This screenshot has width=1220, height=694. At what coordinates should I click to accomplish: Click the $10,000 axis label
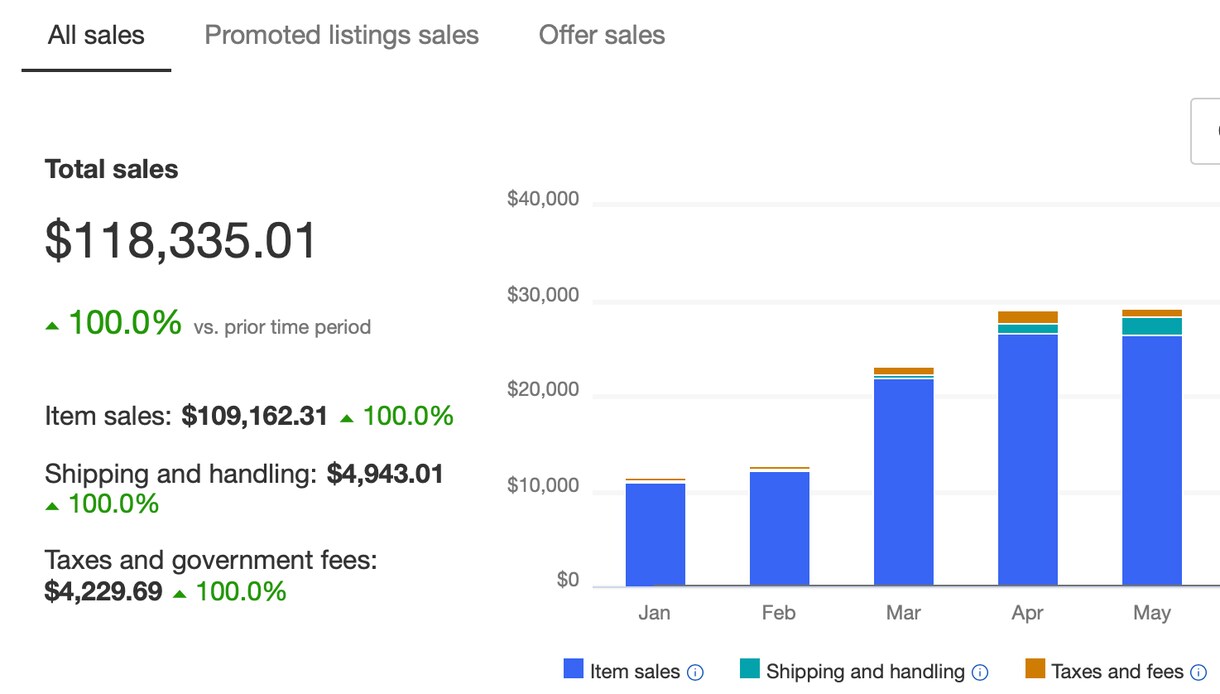pos(543,486)
